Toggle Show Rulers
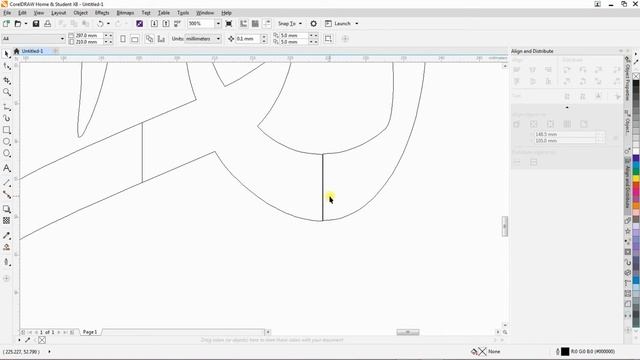The image size is (640, 360). coord(244,24)
